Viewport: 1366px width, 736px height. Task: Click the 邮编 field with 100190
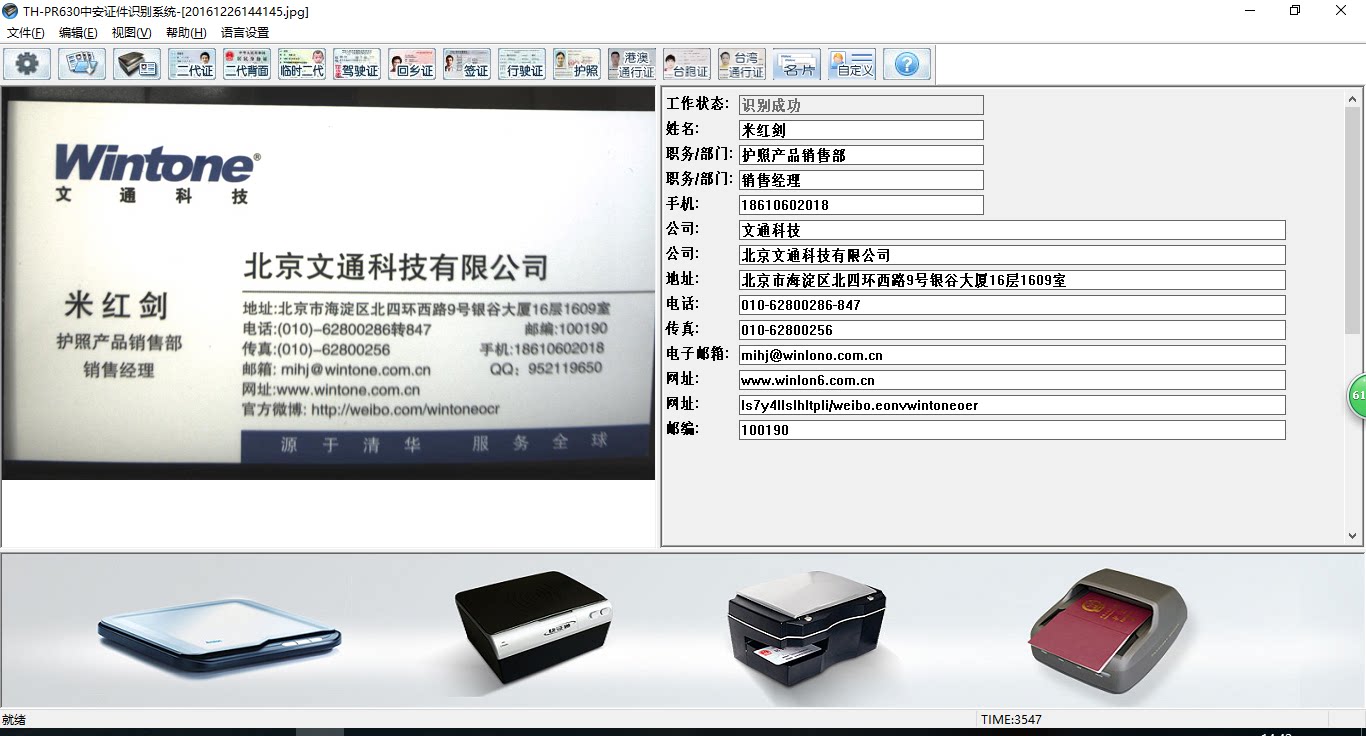tap(1012, 430)
